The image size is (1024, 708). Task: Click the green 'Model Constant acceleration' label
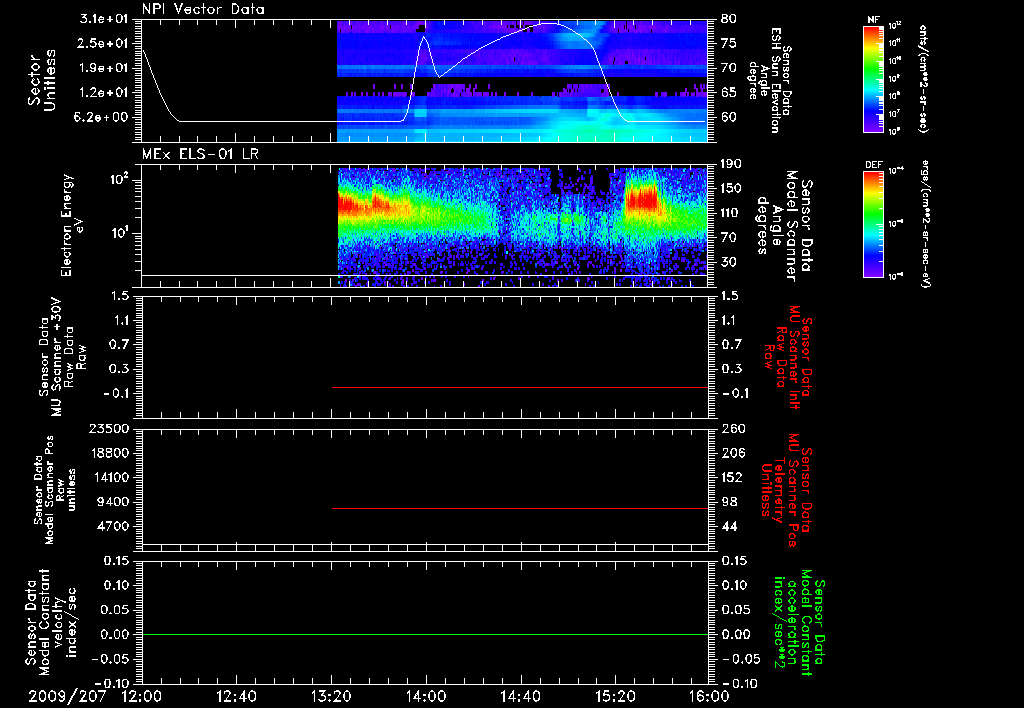[x=799, y=623]
